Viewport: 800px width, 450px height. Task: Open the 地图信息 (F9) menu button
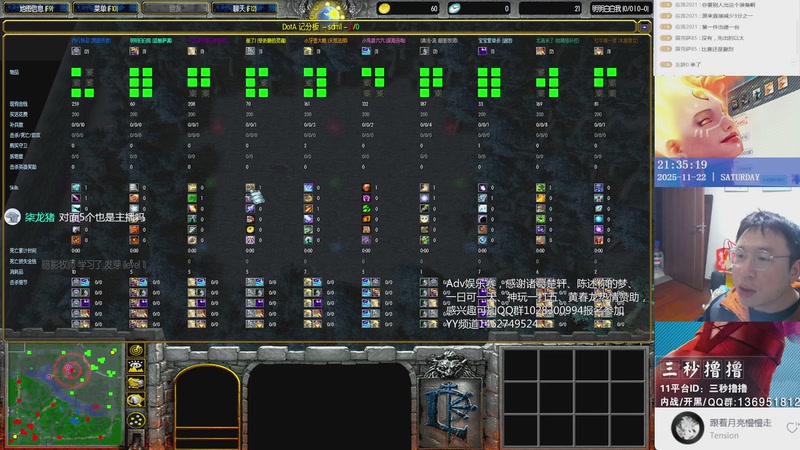pos(37,8)
